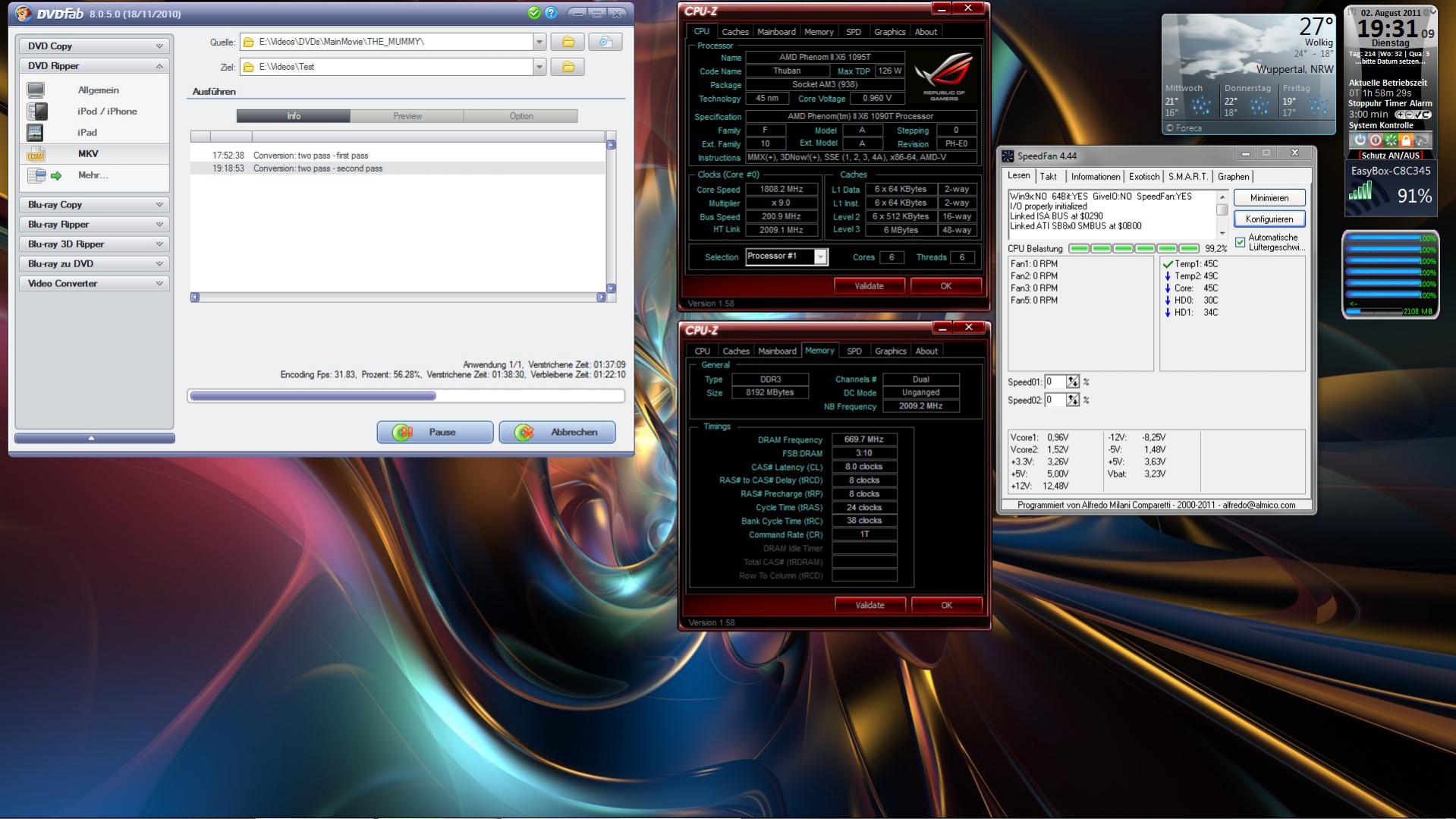Image resolution: width=1456 pixels, height=819 pixels.
Task: Click the blue power icon under System Kontrolle
Action: [1360, 140]
